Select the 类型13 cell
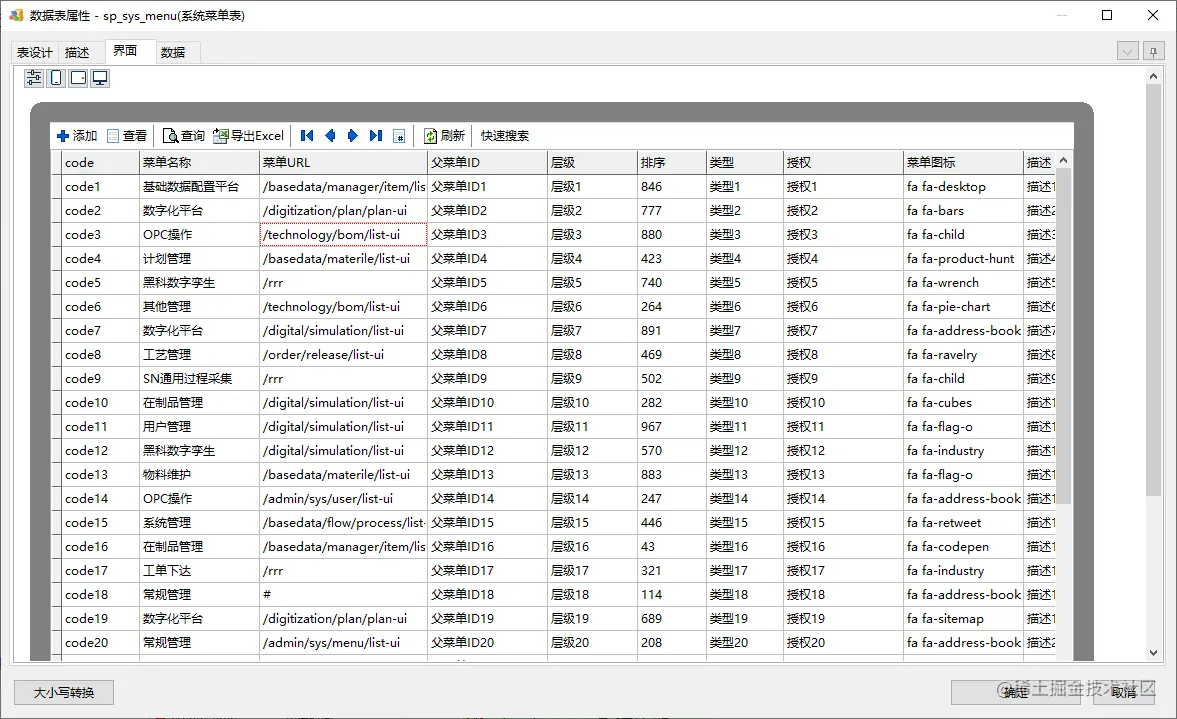Image resolution: width=1177 pixels, height=719 pixels. [745, 475]
